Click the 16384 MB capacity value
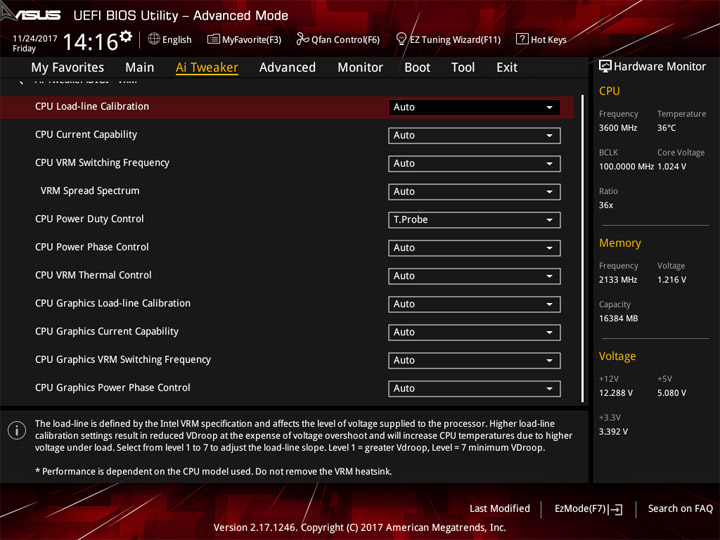720x540 pixels. tap(618, 318)
